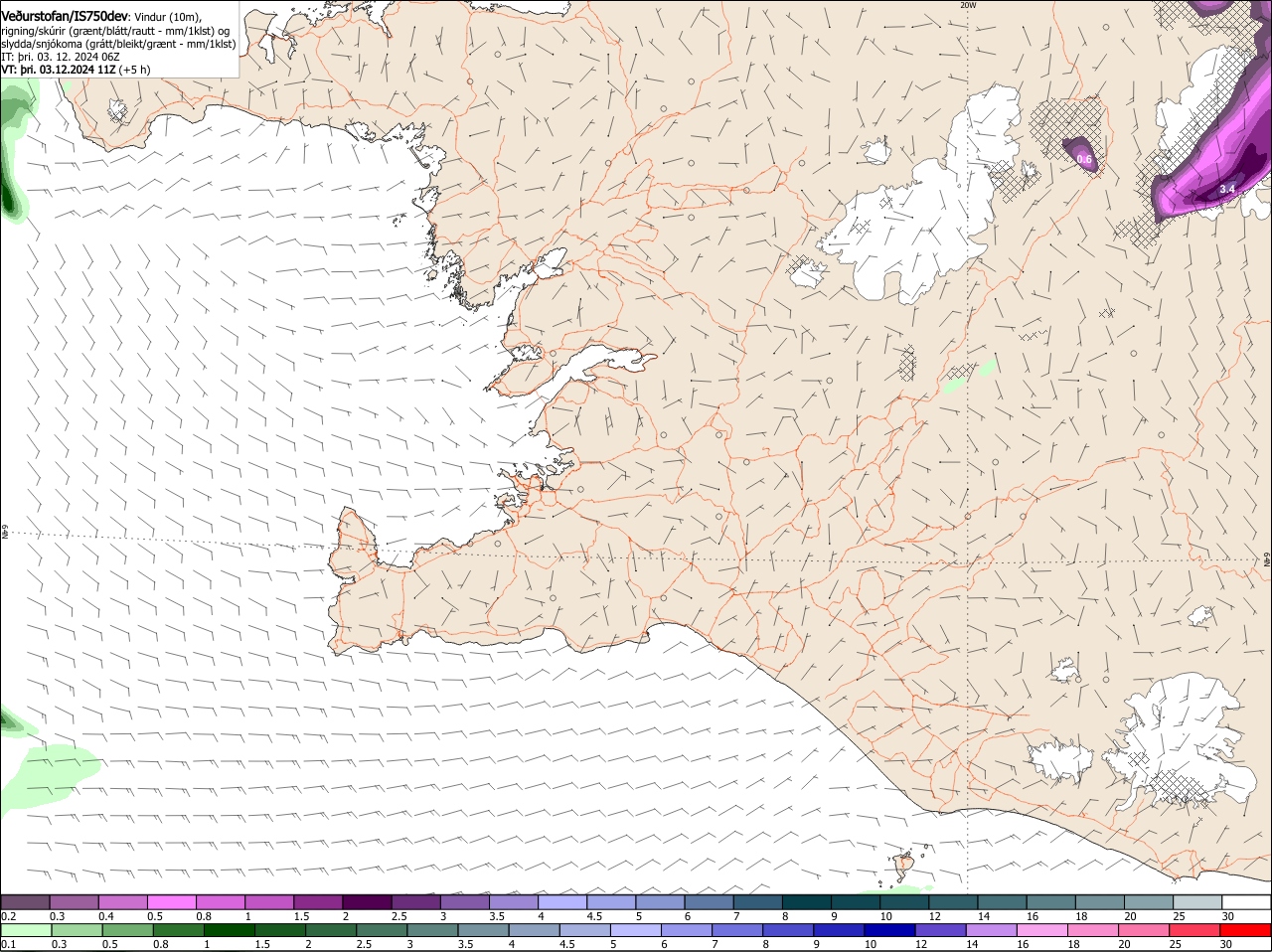Select the upper legend swatch labeled 6
This screenshot has width=1272, height=952.
(x=709, y=902)
